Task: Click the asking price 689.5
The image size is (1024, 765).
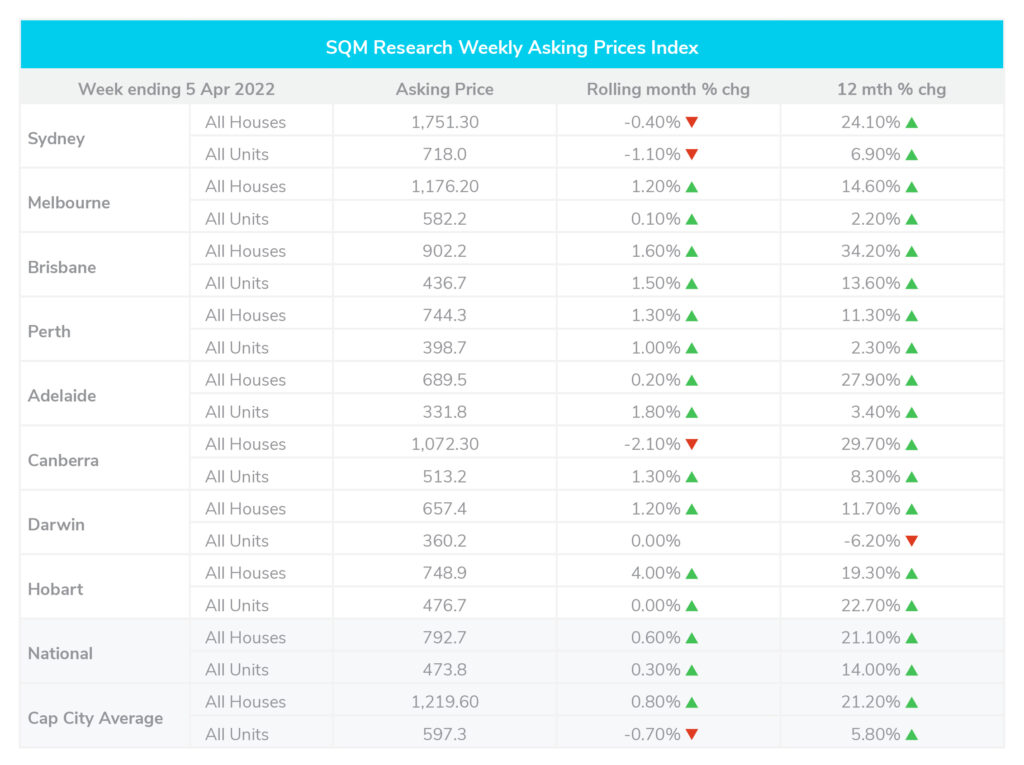Action: click(x=445, y=380)
